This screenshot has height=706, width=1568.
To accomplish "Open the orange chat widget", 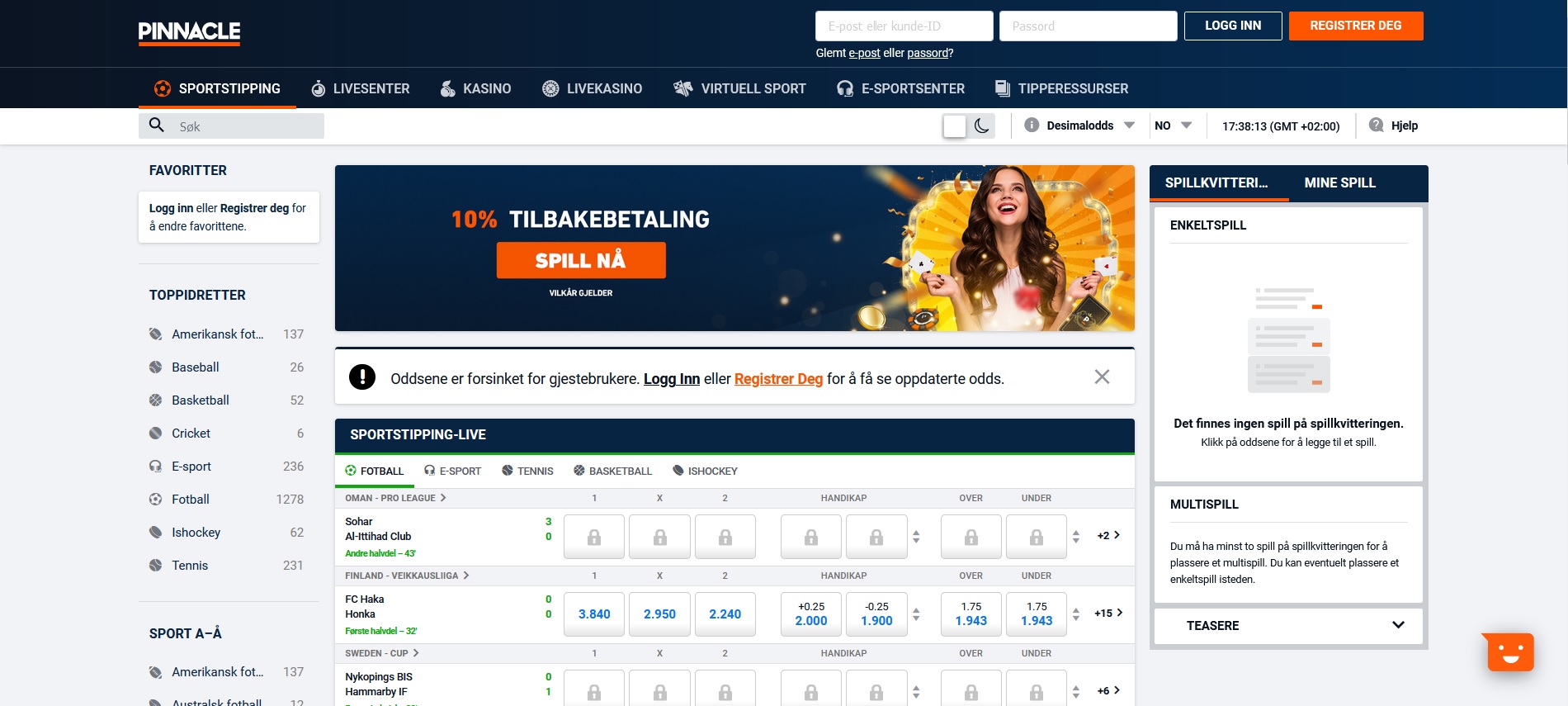I will coord(1509,652).
